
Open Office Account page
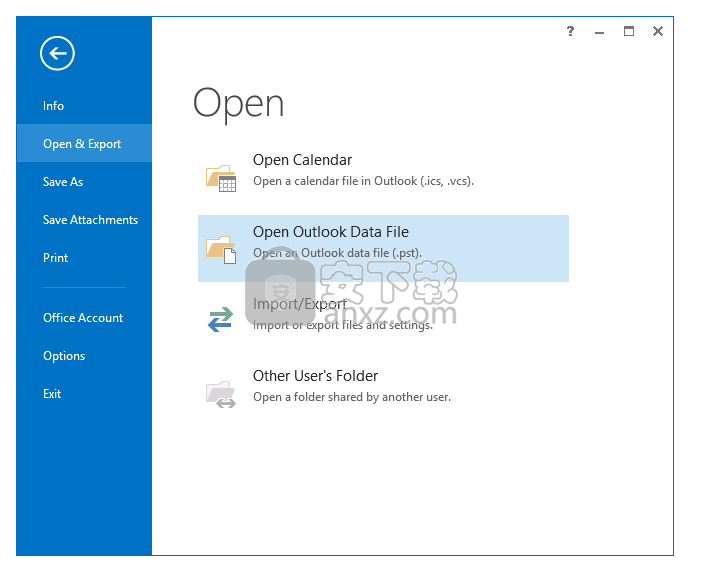[x=84, y=318]
